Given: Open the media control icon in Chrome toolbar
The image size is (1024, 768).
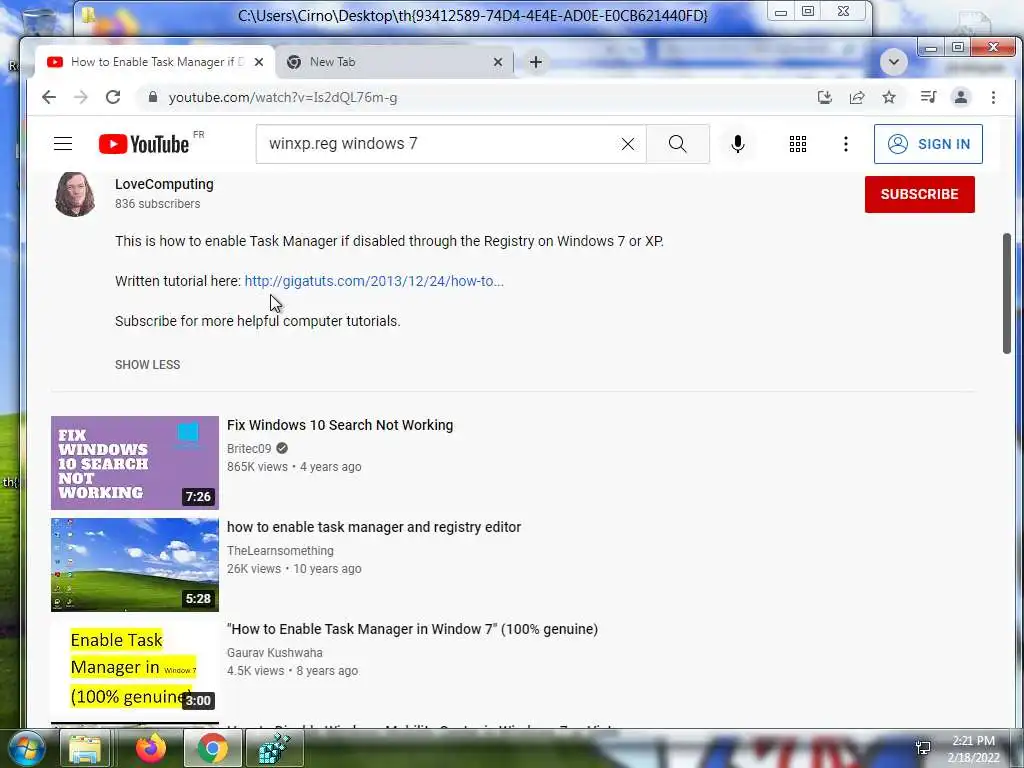Looking at the screenshot, I should click(928, 97).
